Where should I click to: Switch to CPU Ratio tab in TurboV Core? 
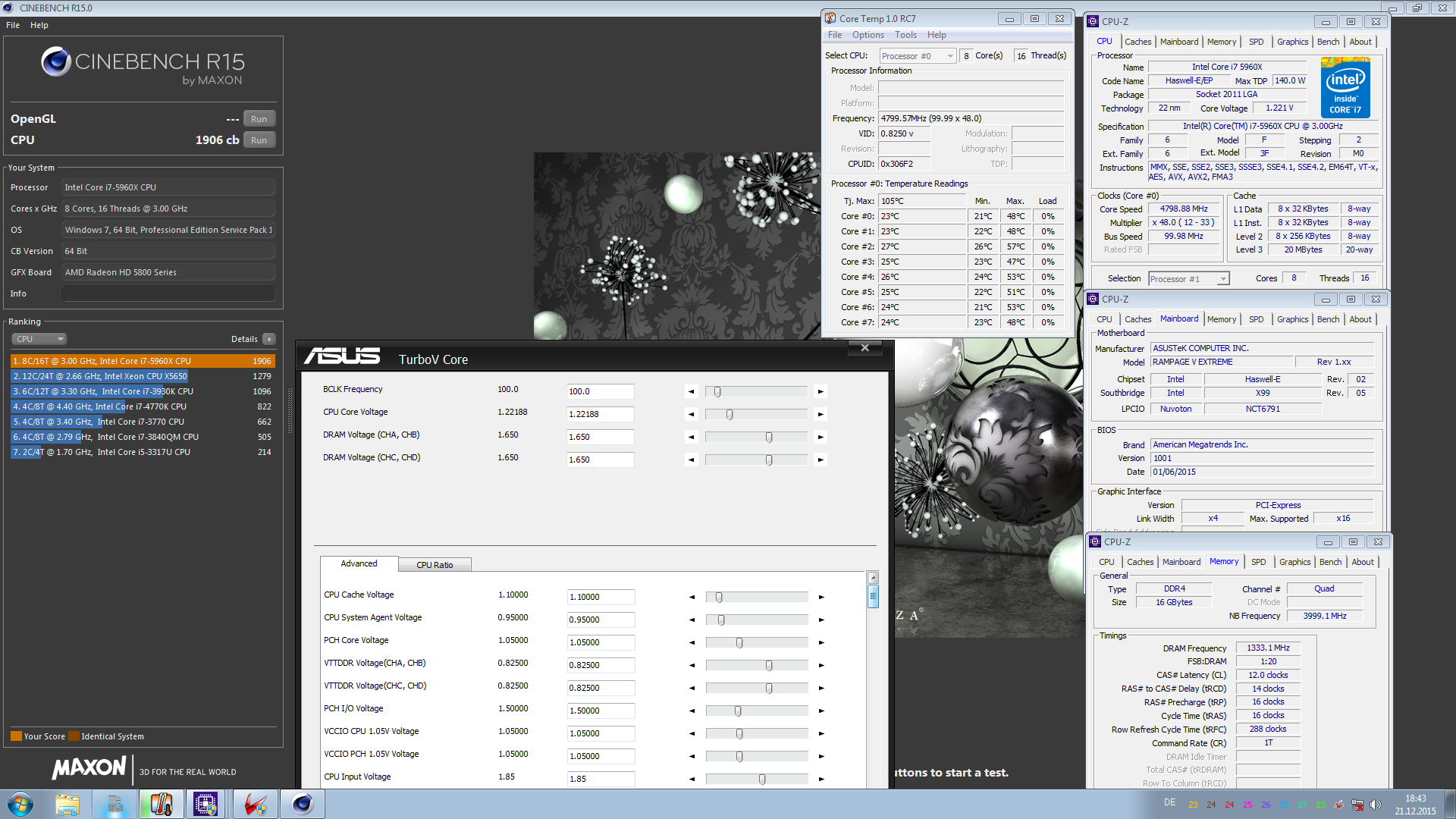coord(435,565)
